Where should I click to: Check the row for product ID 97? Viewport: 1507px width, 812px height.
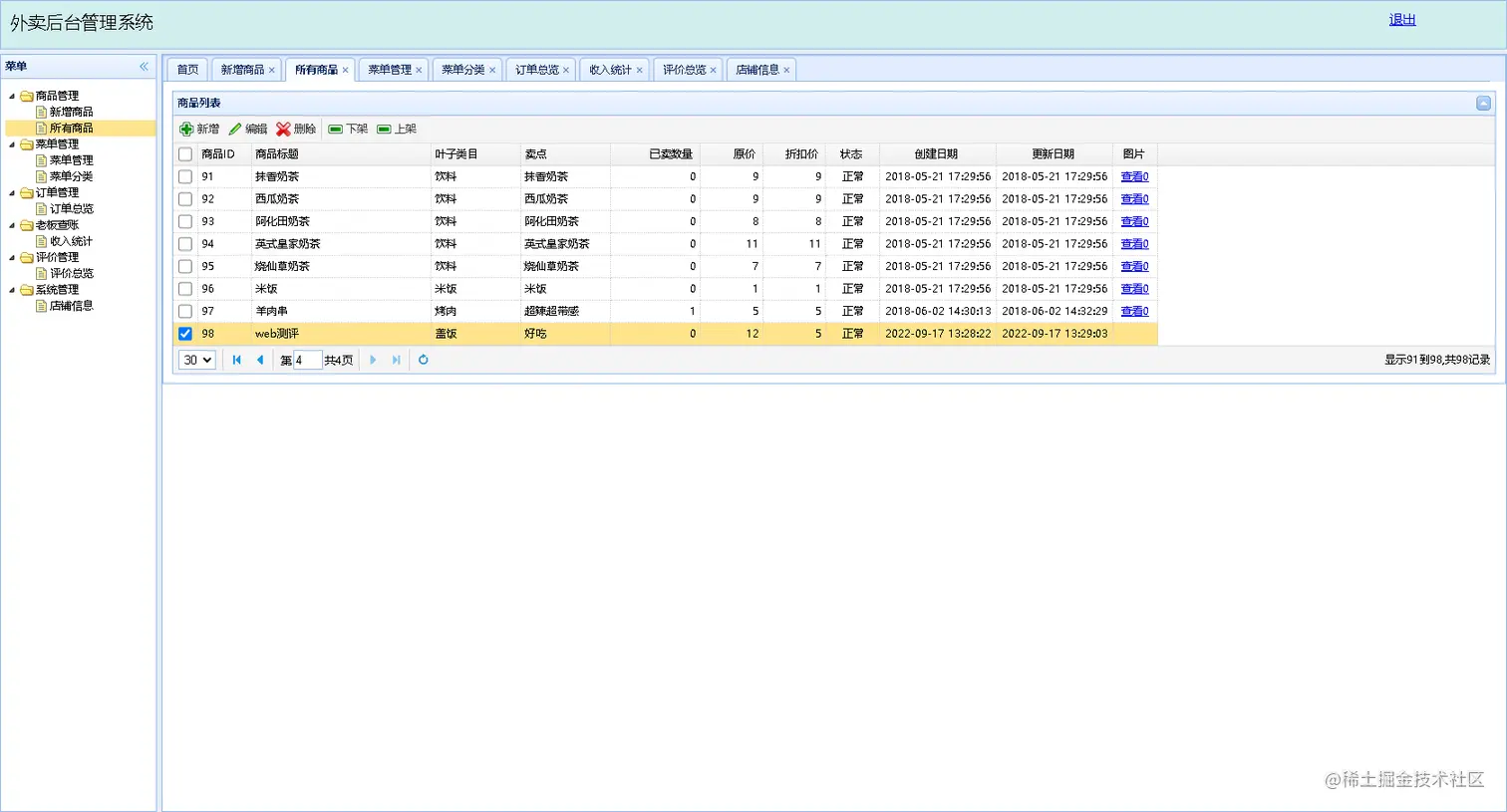click(185, 311)
